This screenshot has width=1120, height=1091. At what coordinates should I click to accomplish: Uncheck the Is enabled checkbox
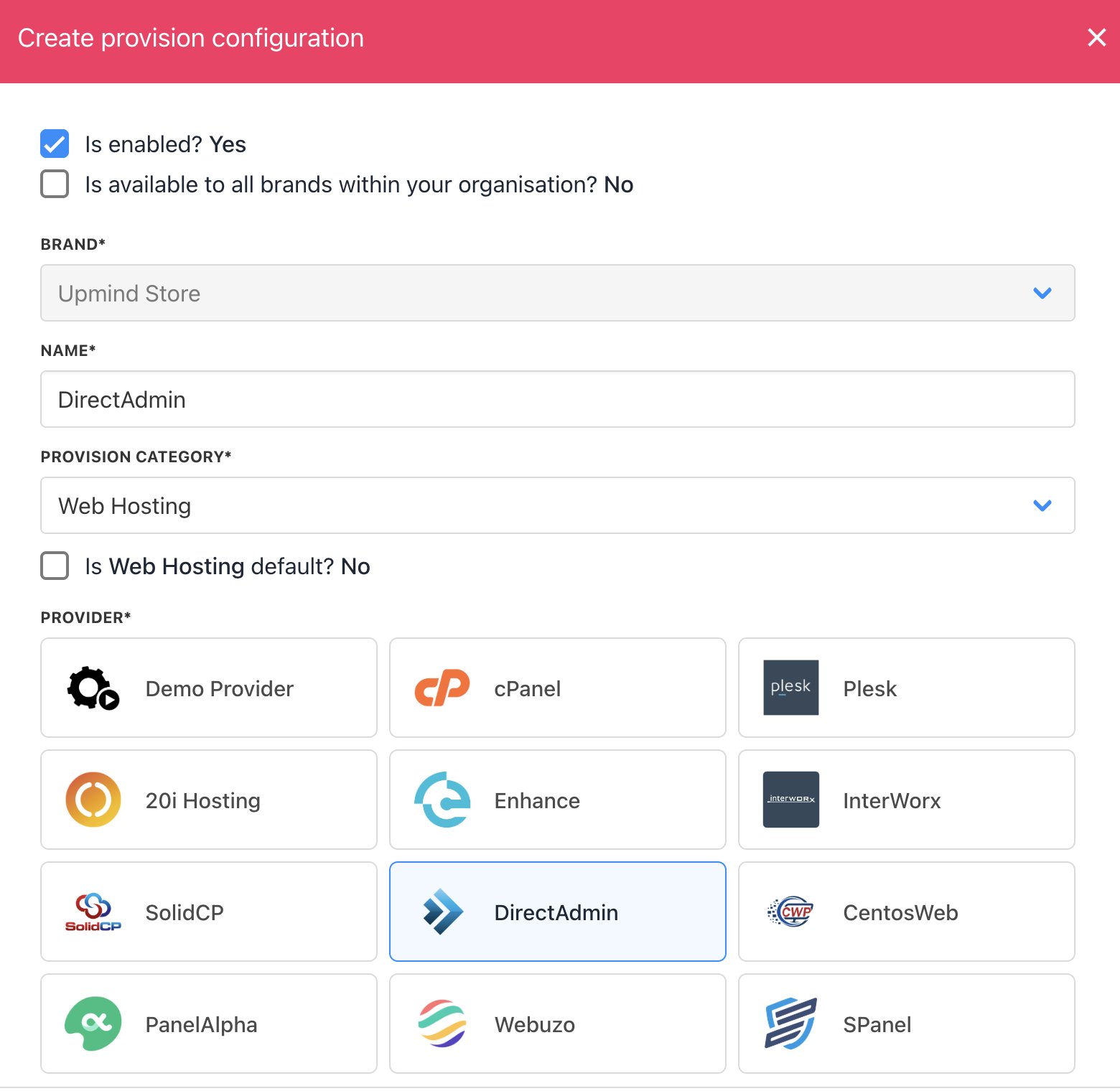(x=55, y=144)
